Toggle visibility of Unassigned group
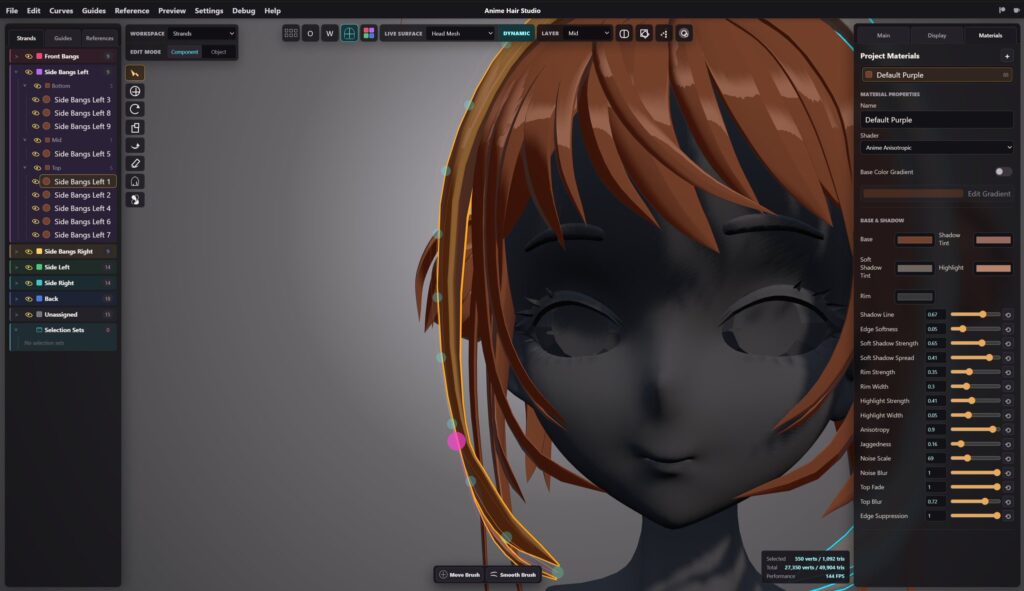Image resolution: width=1024 pixels, height=591 pixels. pyautogui.click(x=29, y=314)
